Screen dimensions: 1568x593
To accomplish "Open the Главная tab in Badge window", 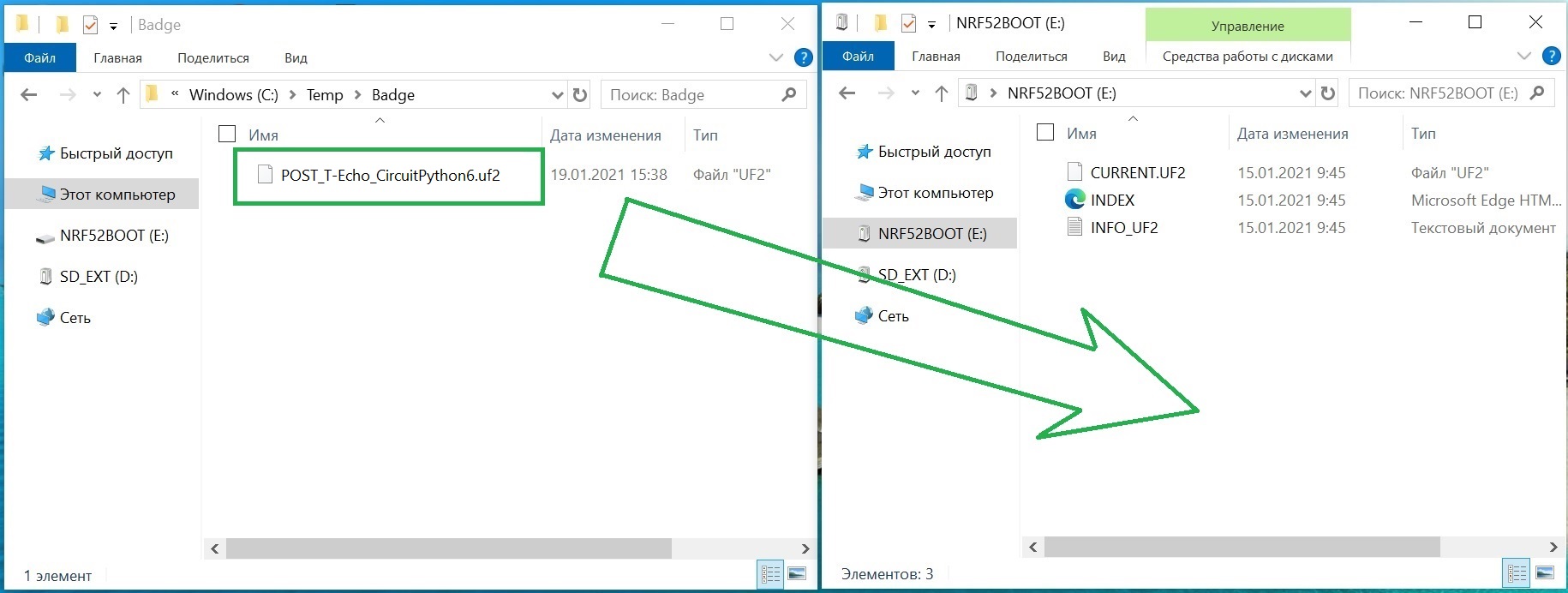I will pyautogui.click(x=117, y=57).
